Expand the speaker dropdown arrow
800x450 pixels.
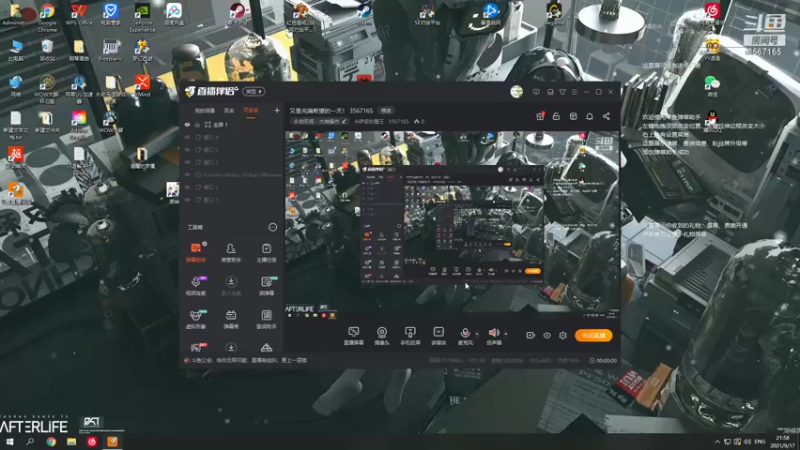tap(506, 334)
